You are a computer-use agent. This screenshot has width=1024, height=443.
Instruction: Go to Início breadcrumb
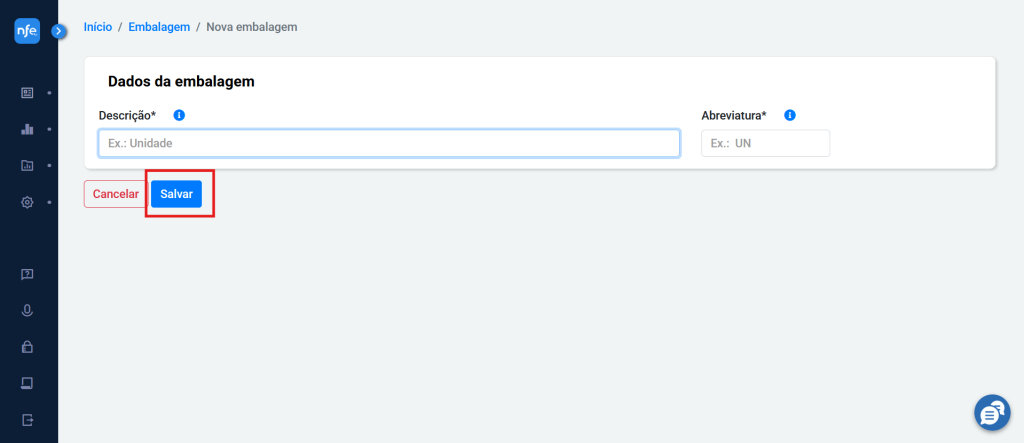click(98, 27)
